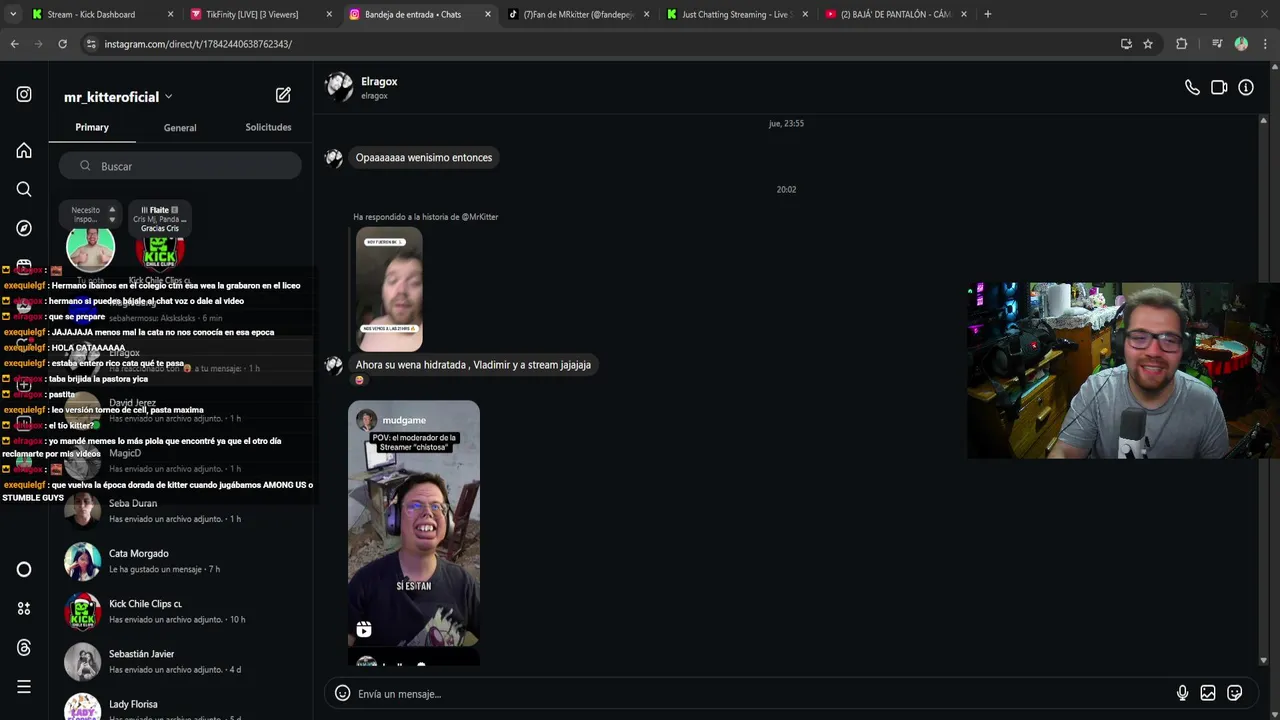The image size is (1280, 720).
Task: Click the instagram.com address bar
Action: 600,44
